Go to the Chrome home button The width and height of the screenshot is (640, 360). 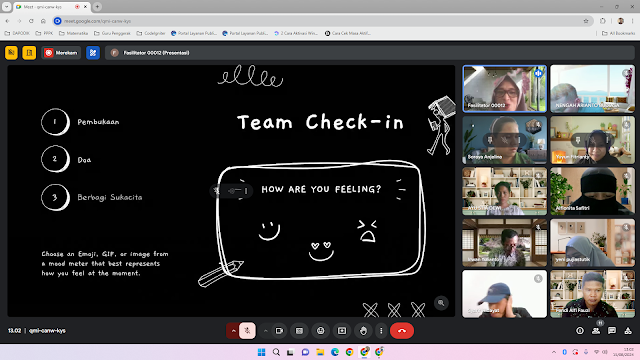tap(43, 21)
